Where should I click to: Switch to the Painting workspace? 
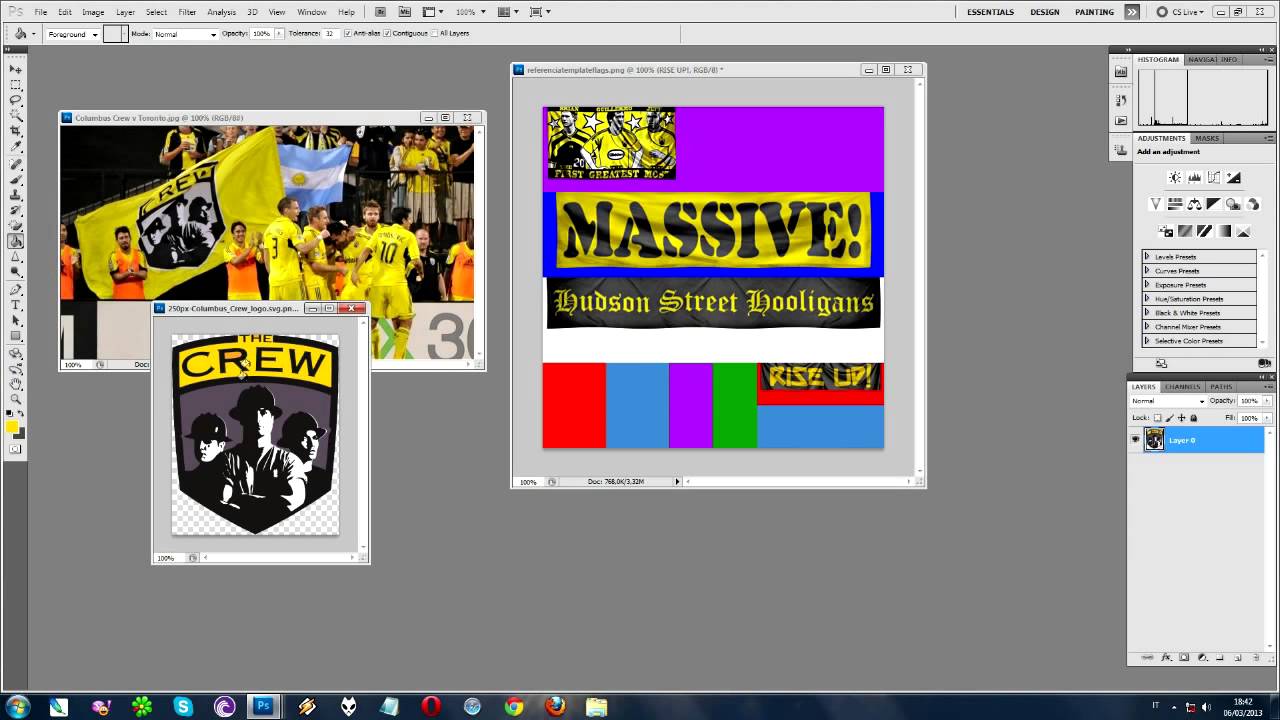click(x=1094, y=12)
